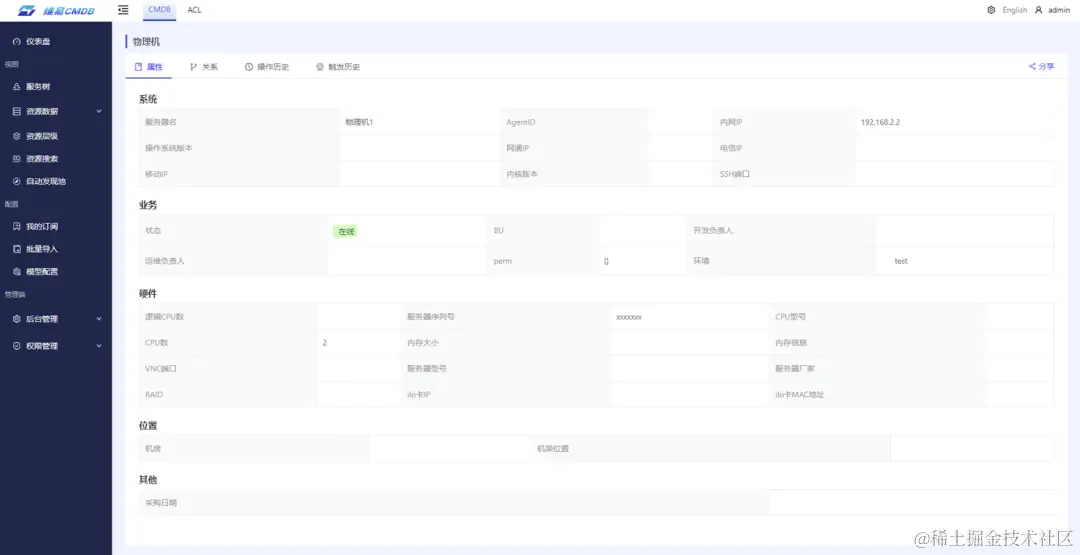
Task: Click the 物理机 page title
Action: coord(146,42)
